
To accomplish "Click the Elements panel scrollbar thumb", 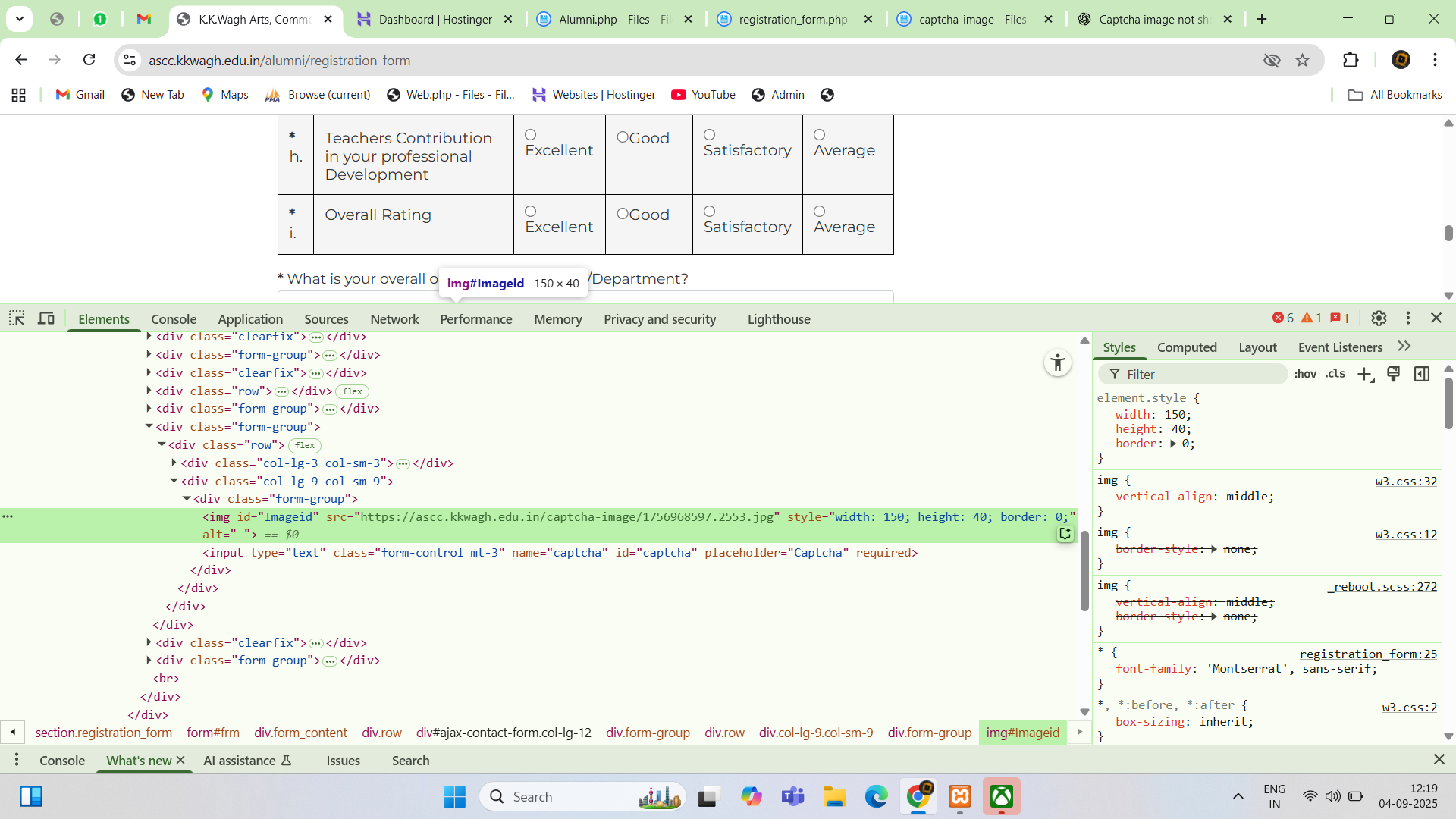I will (1084, 570).
